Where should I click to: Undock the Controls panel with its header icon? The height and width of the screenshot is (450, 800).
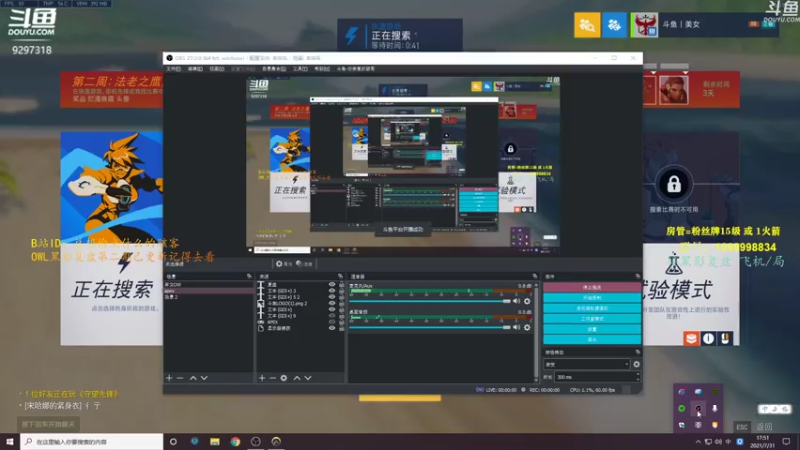638,277
